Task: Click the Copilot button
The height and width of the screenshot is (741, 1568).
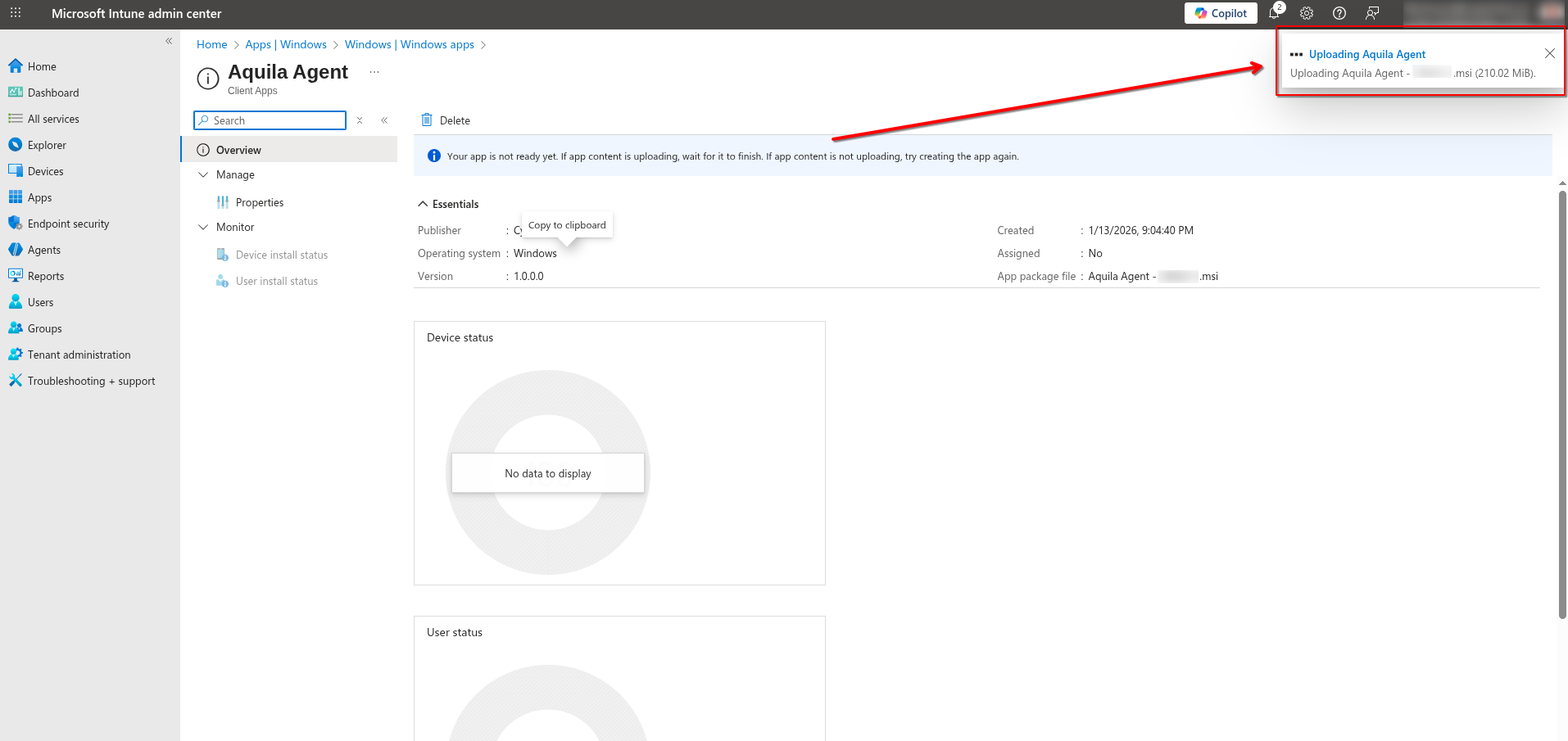Action: (x=1221, y=13)
